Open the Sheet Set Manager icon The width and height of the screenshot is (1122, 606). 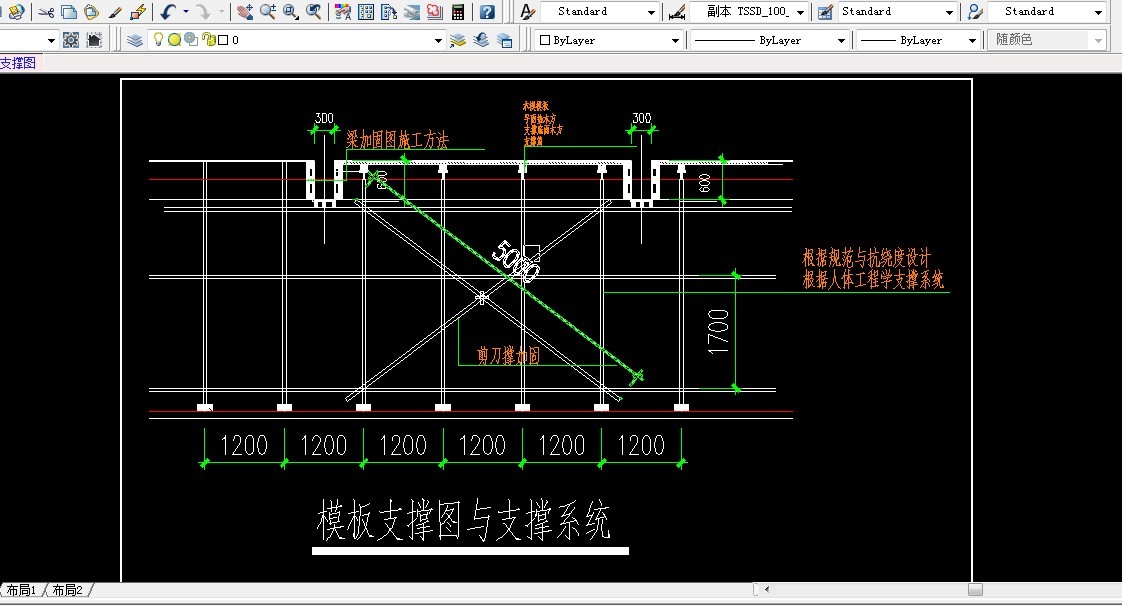(x=412, y=12)
